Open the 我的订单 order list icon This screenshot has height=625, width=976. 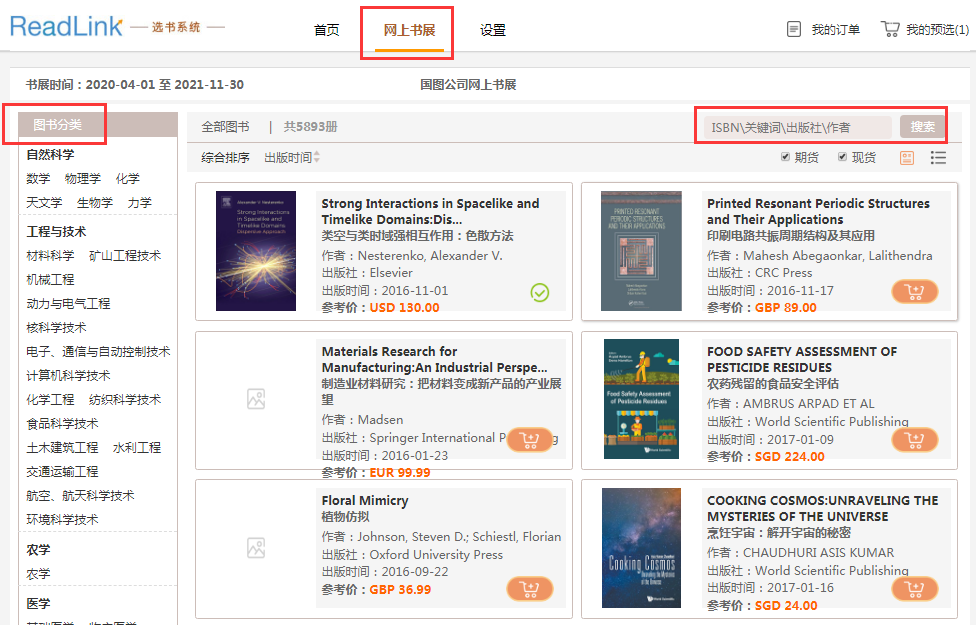tap(794, 29)
